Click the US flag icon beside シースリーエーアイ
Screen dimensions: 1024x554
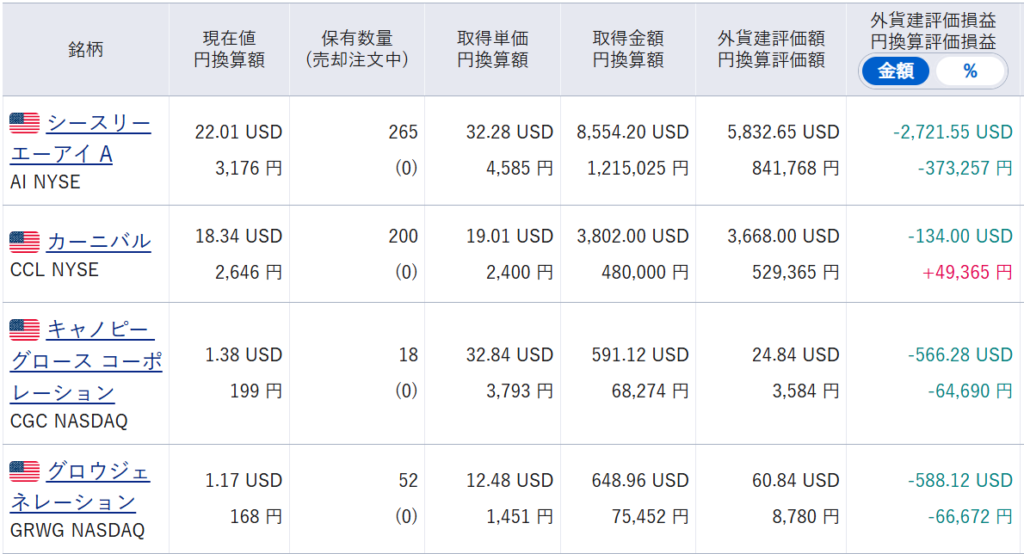point(24,123)
